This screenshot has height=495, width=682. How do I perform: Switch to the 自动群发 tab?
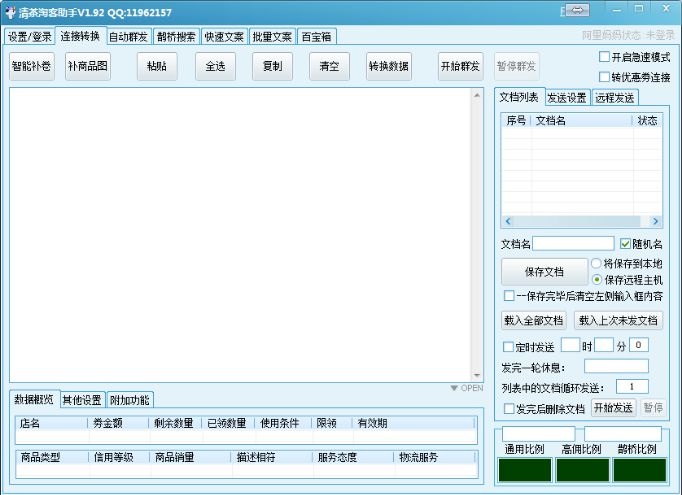[x=128, y=37]
